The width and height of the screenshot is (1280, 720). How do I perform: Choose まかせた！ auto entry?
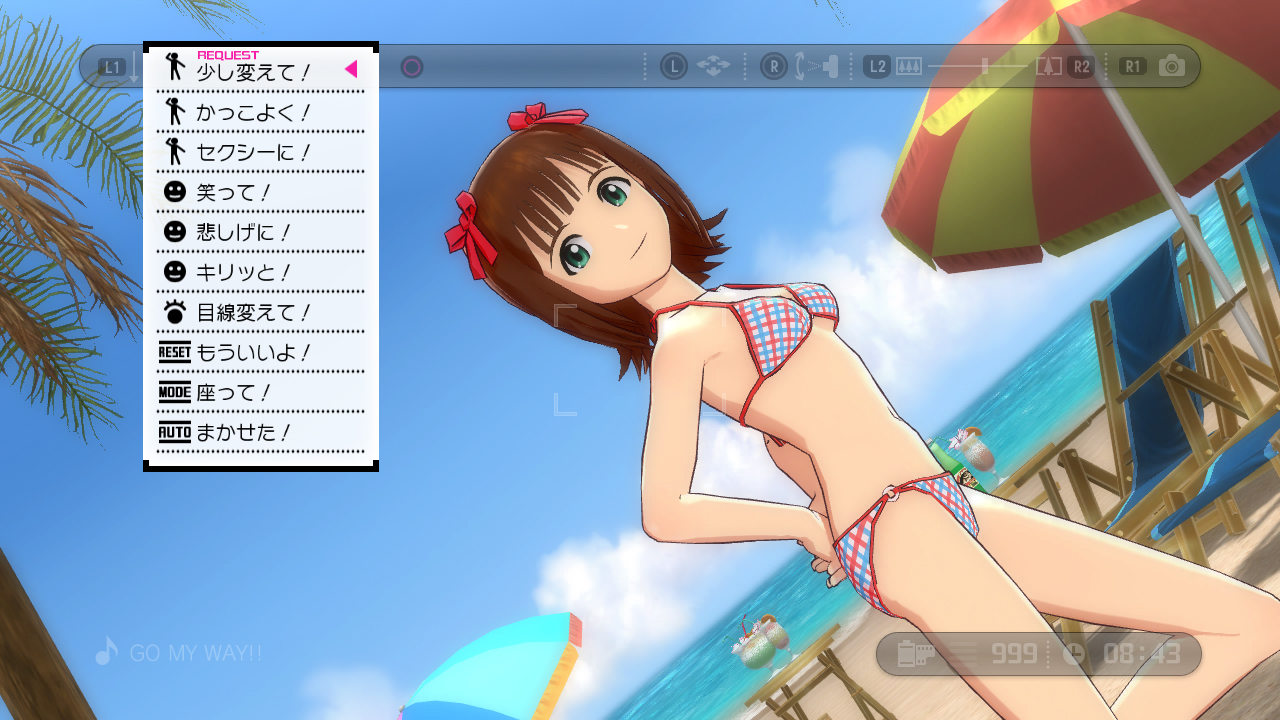coord(260,432)
